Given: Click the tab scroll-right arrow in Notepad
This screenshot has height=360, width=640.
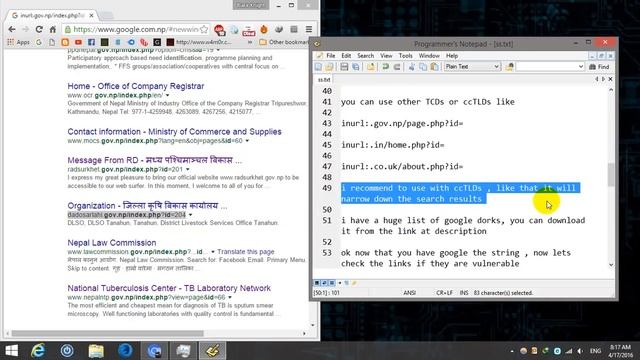Looking at the screenshot, I should point(603,79).
